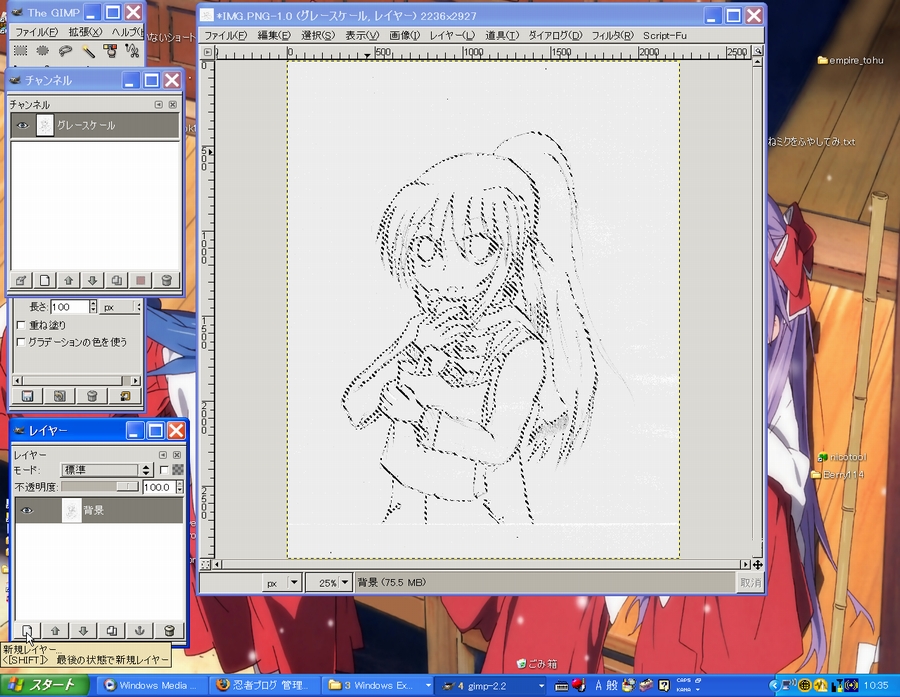Select the Scissors select tool

pyautogui.click(x=133, y=51)
